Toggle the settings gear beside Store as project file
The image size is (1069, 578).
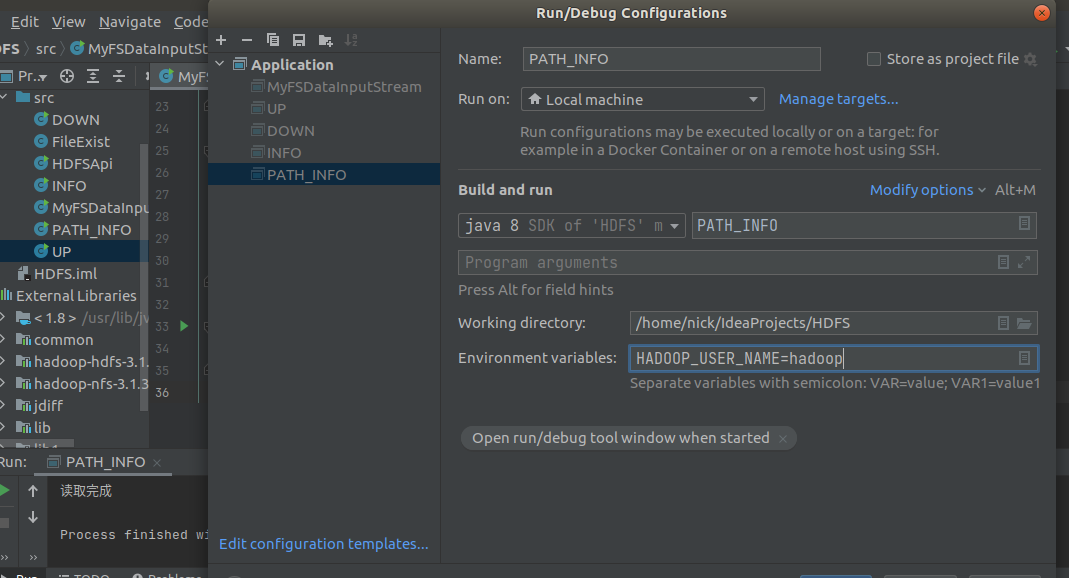tap(1030, 58)
